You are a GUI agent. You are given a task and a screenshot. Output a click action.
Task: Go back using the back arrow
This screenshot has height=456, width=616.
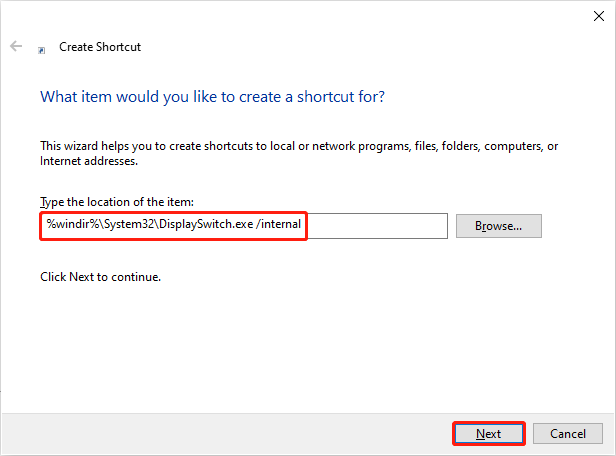(x=16, y=46)
